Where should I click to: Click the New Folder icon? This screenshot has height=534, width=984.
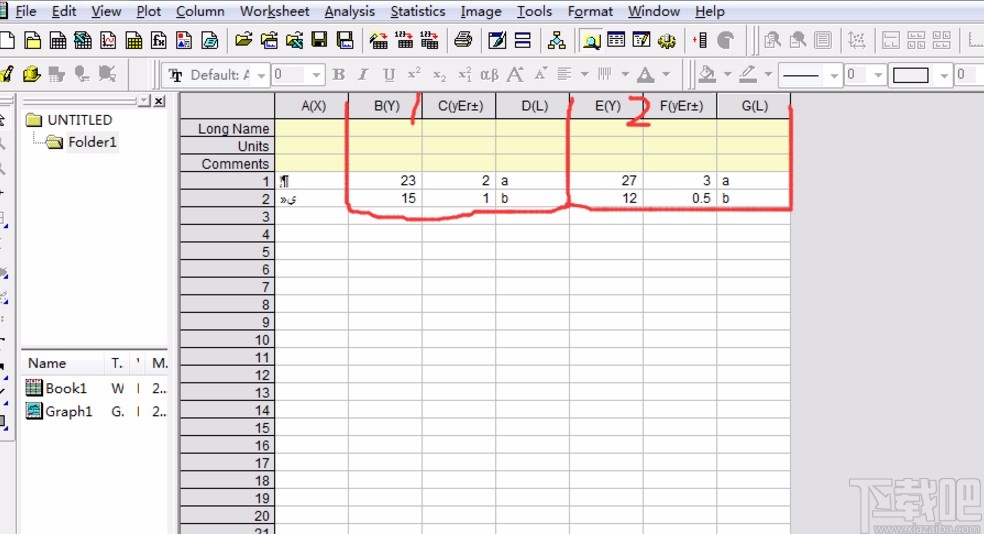tap(33, 41)
